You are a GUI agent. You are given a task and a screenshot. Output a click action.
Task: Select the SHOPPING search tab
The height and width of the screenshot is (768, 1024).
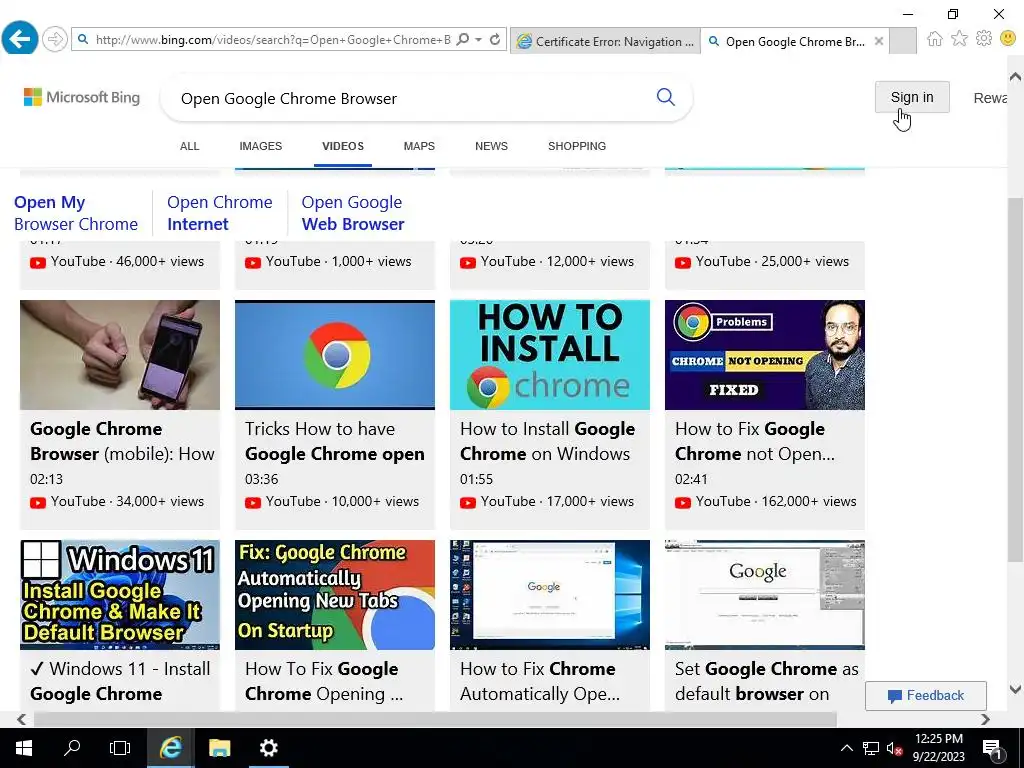(577, 146)
